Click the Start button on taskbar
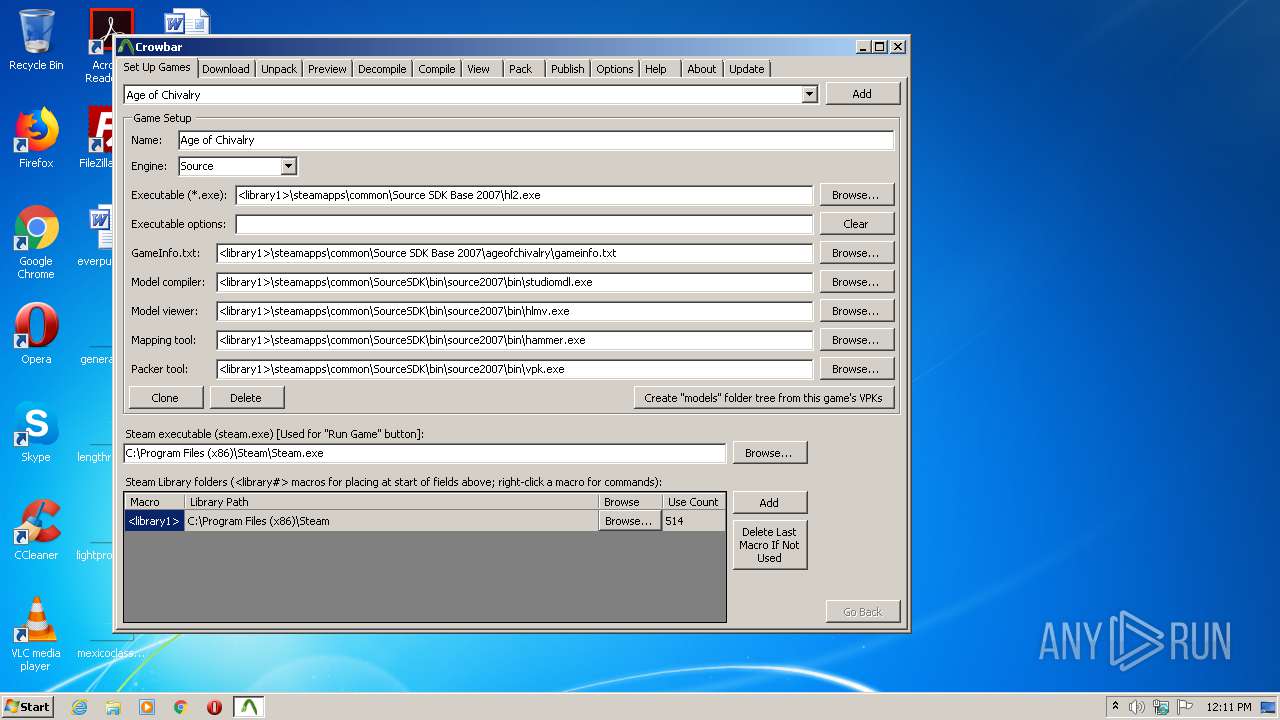1280x720 pixels. coord(28,706)
